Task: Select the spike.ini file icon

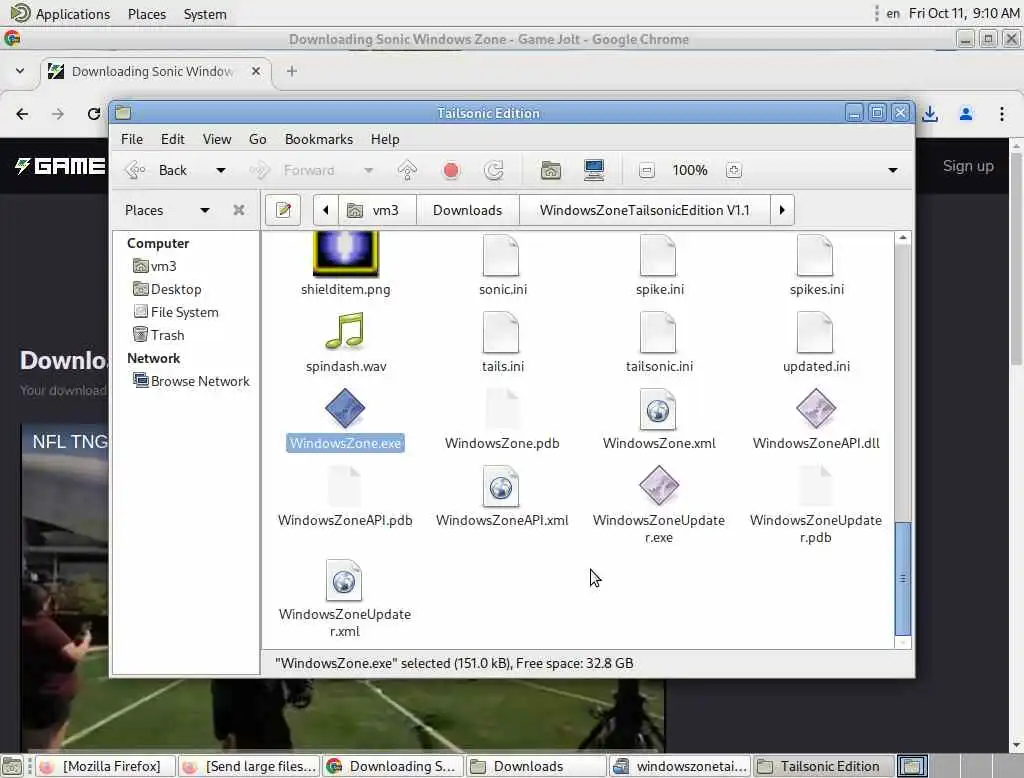Action: point(658,255)
